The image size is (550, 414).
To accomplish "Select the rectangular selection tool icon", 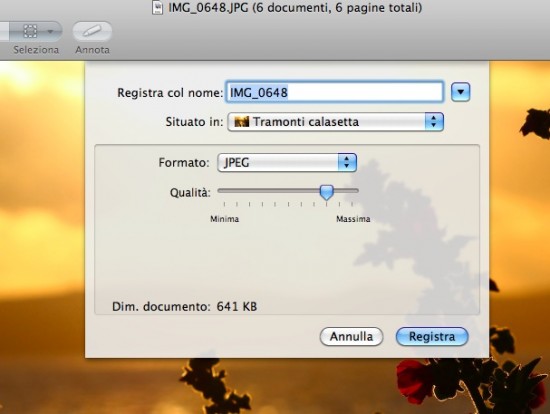I will 30,31.
